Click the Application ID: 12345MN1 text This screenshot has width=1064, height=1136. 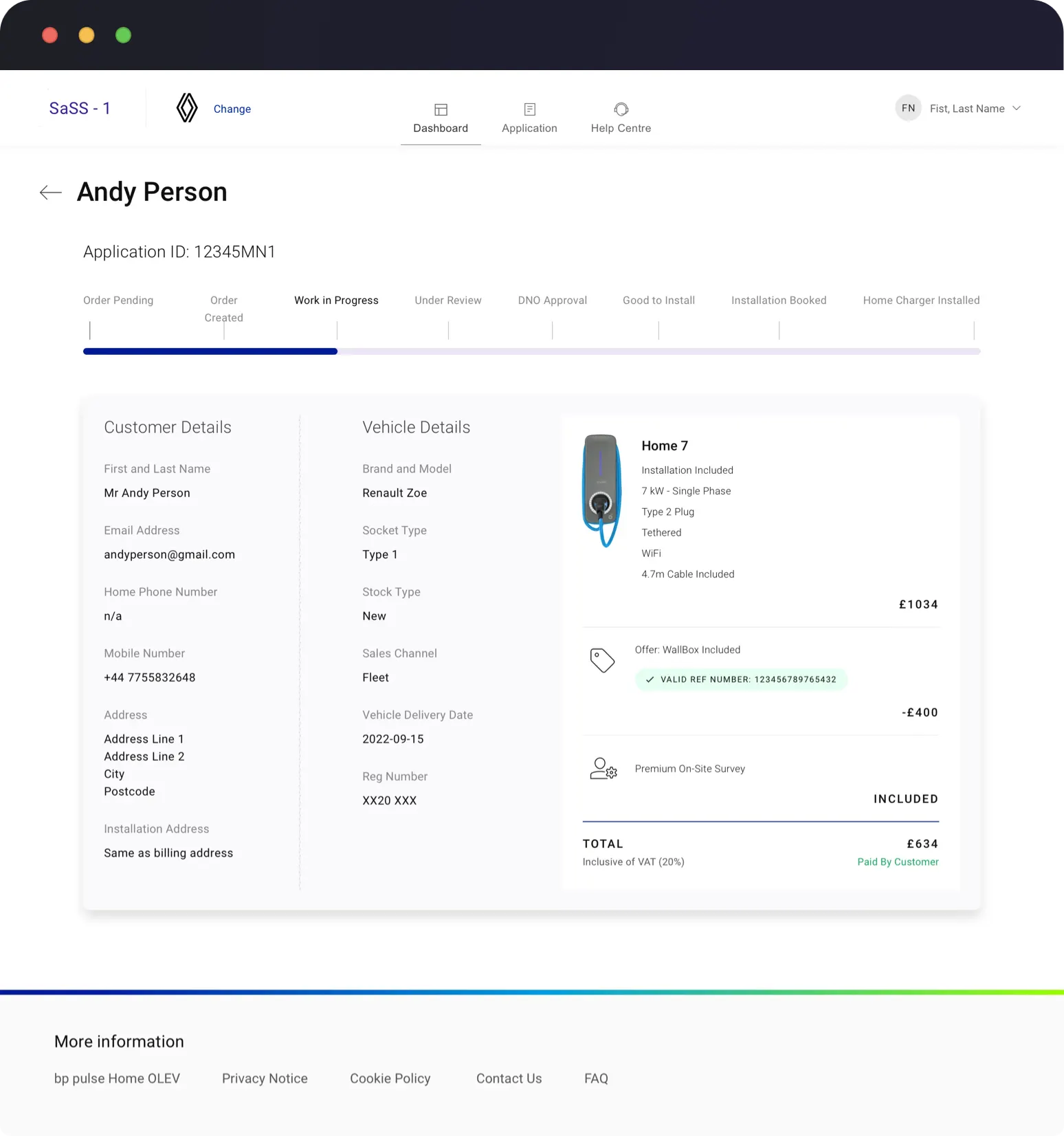179,252
